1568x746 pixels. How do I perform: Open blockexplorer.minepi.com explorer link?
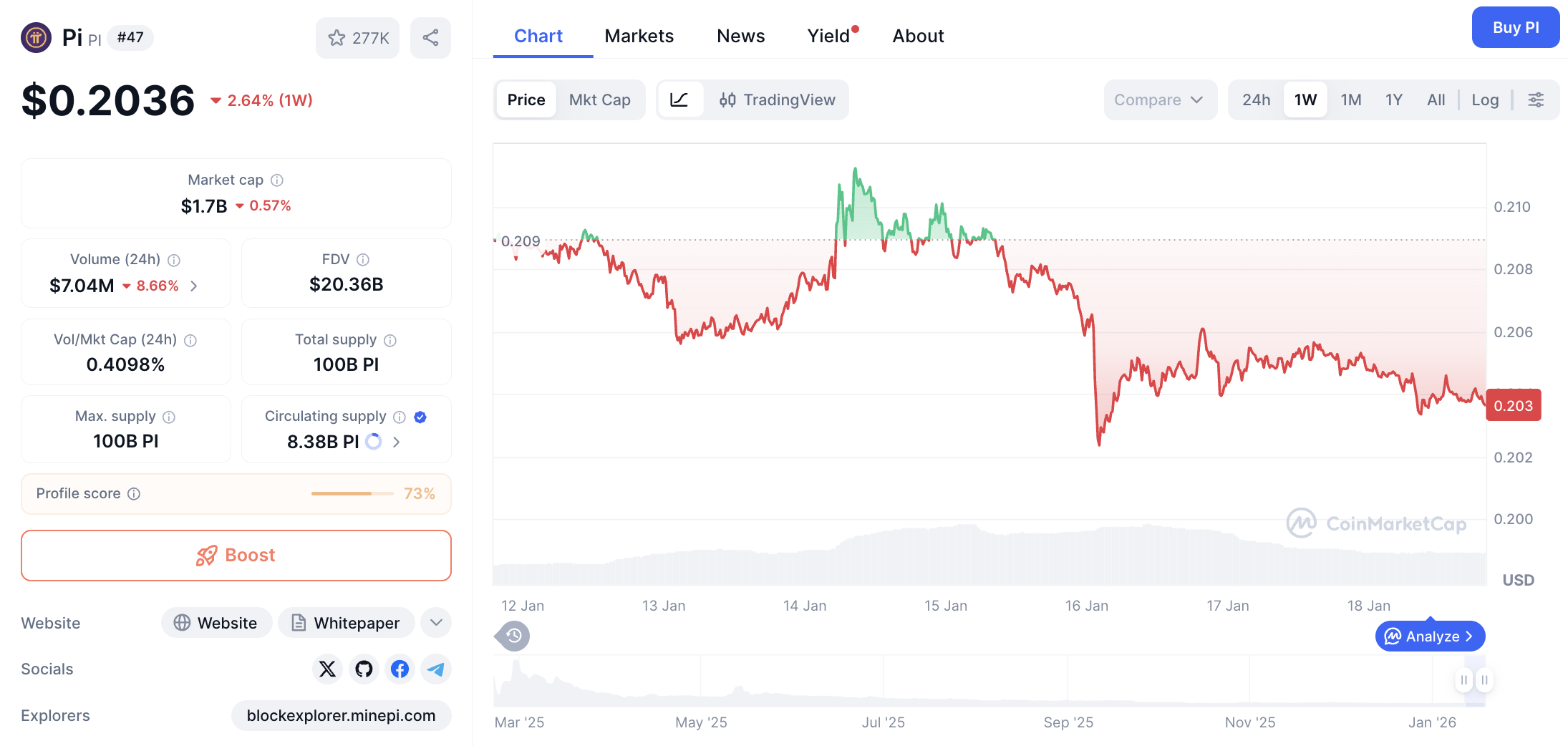click(x=341, y=715)
